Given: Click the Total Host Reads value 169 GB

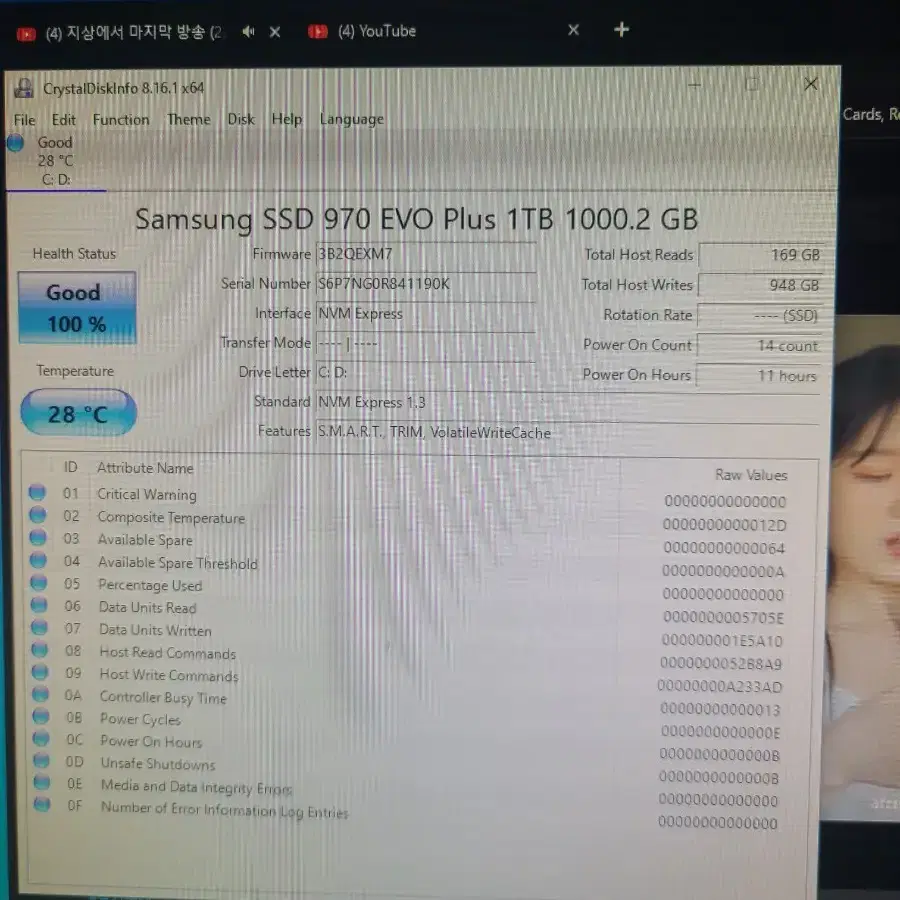Looking at the screenshot, I should (x=761, y=255).
